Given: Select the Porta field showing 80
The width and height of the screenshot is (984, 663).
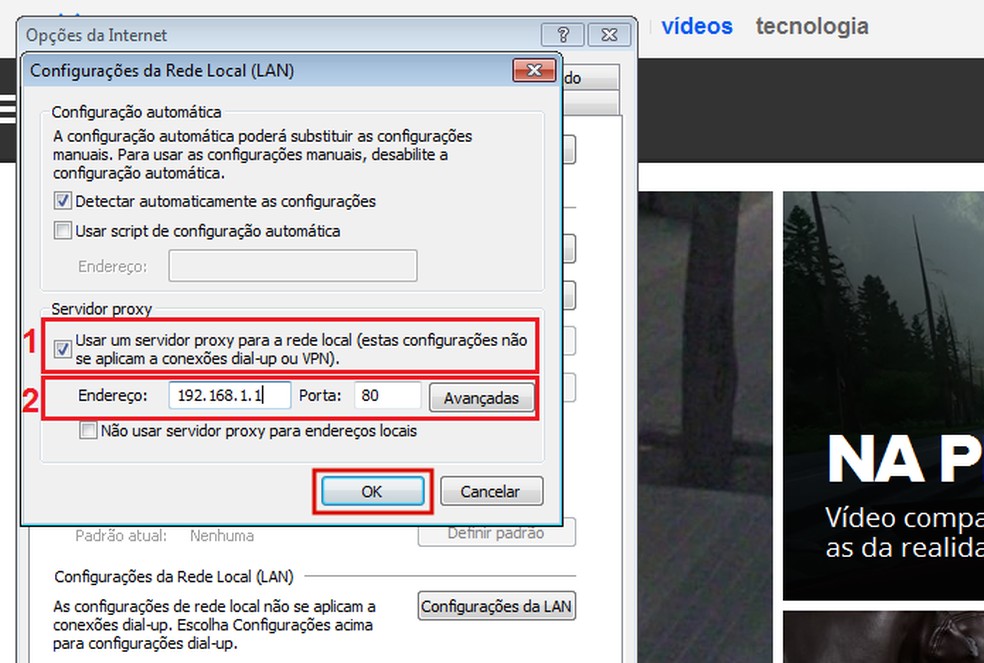Looking at the screenshot, I should 387,395.
